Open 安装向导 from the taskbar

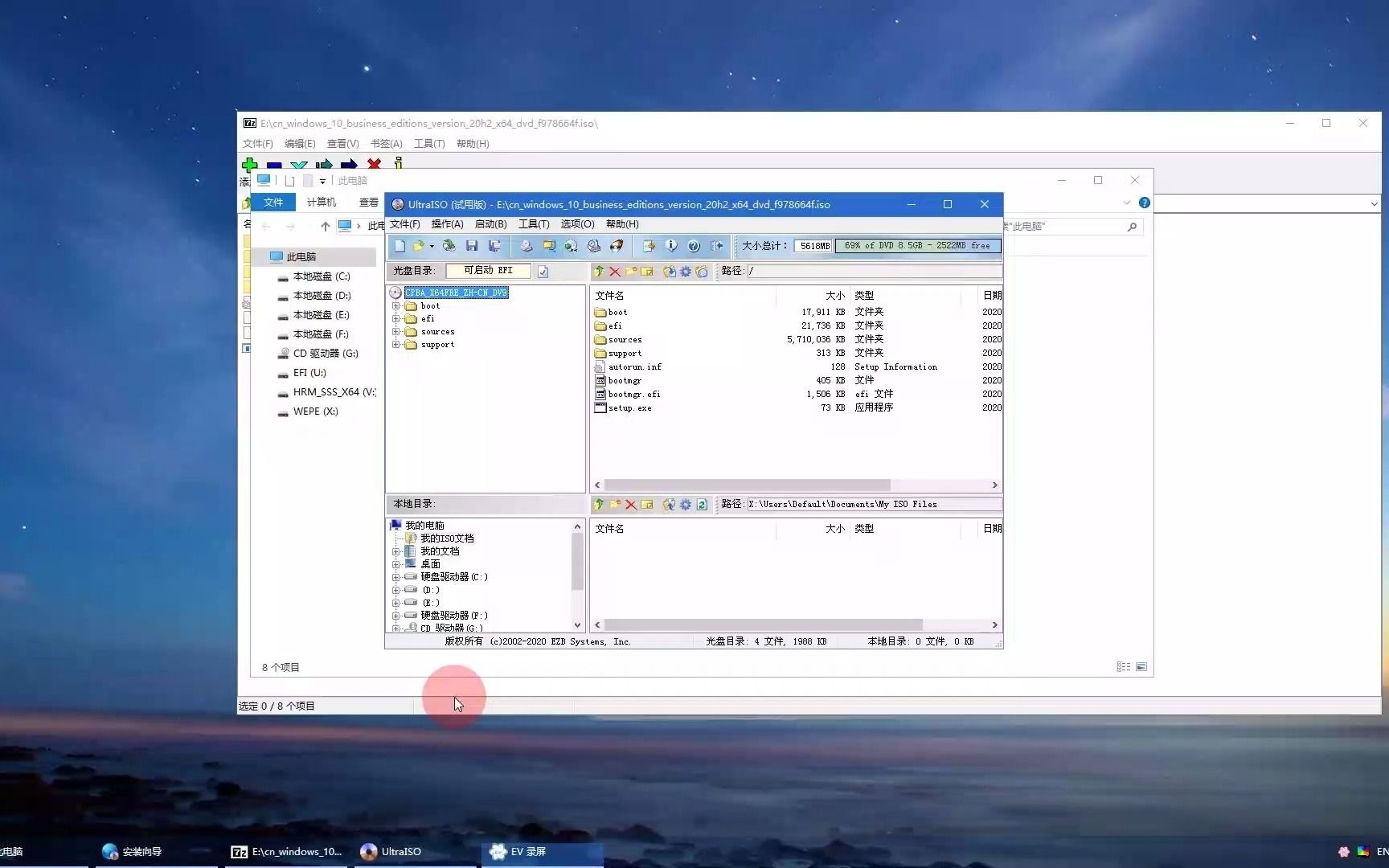tap(133, 852)
